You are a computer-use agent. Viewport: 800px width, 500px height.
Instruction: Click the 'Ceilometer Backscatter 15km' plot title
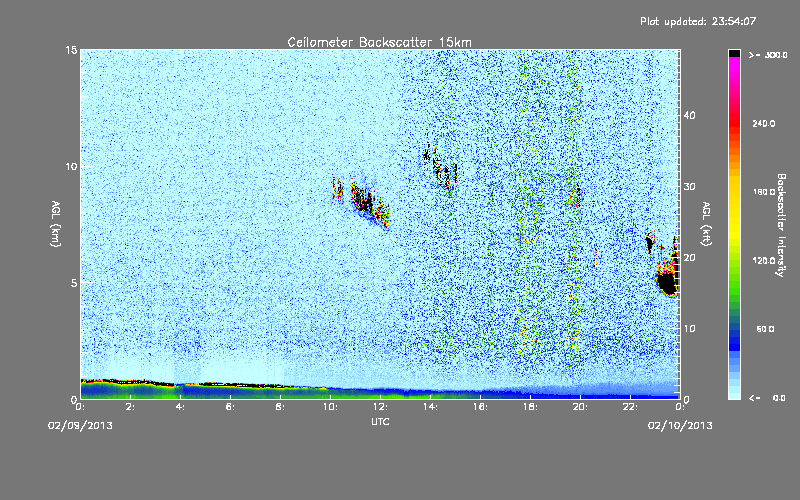tap(379, 42)
